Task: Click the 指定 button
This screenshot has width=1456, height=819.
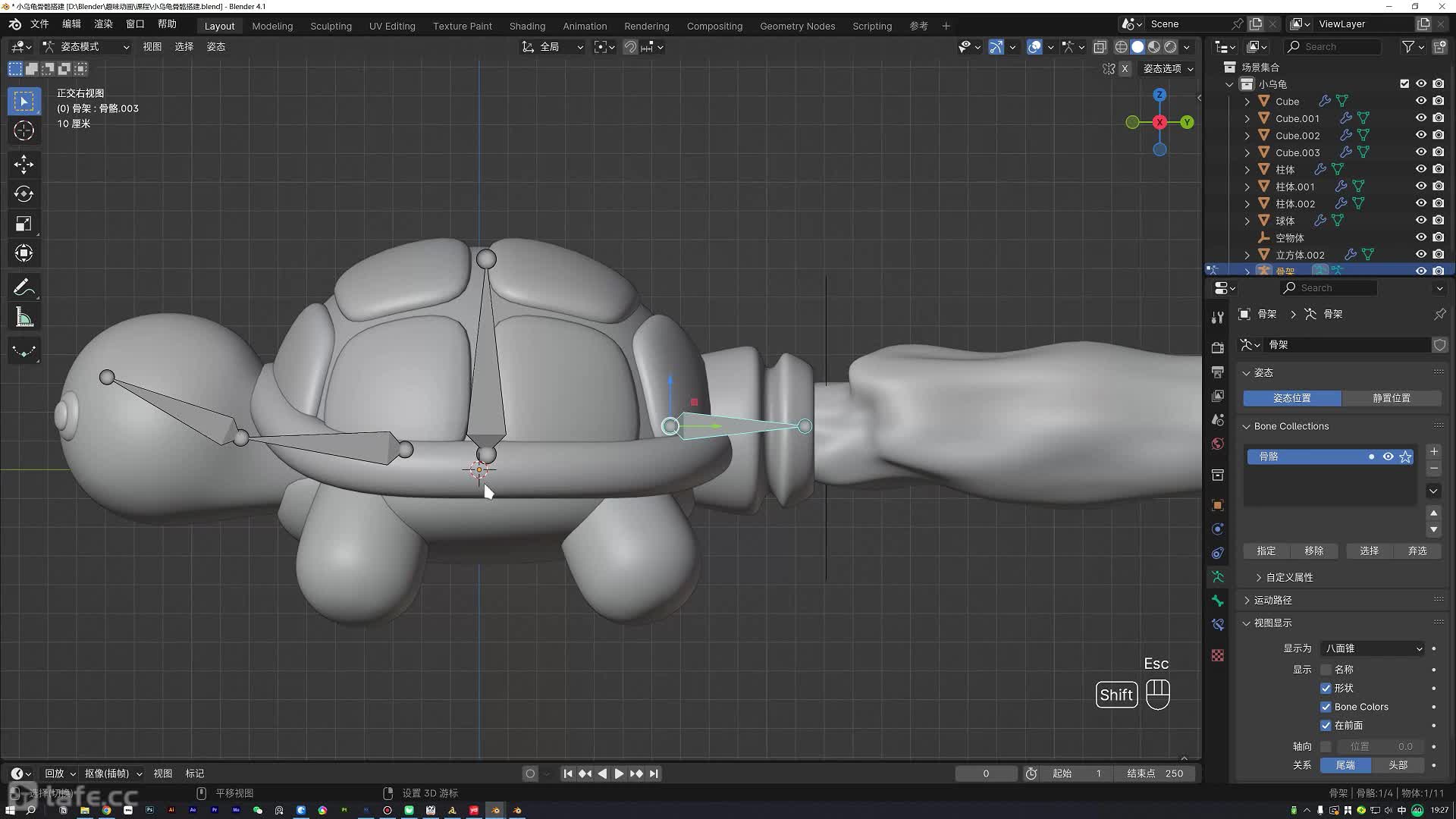Action: [1266, 551]
